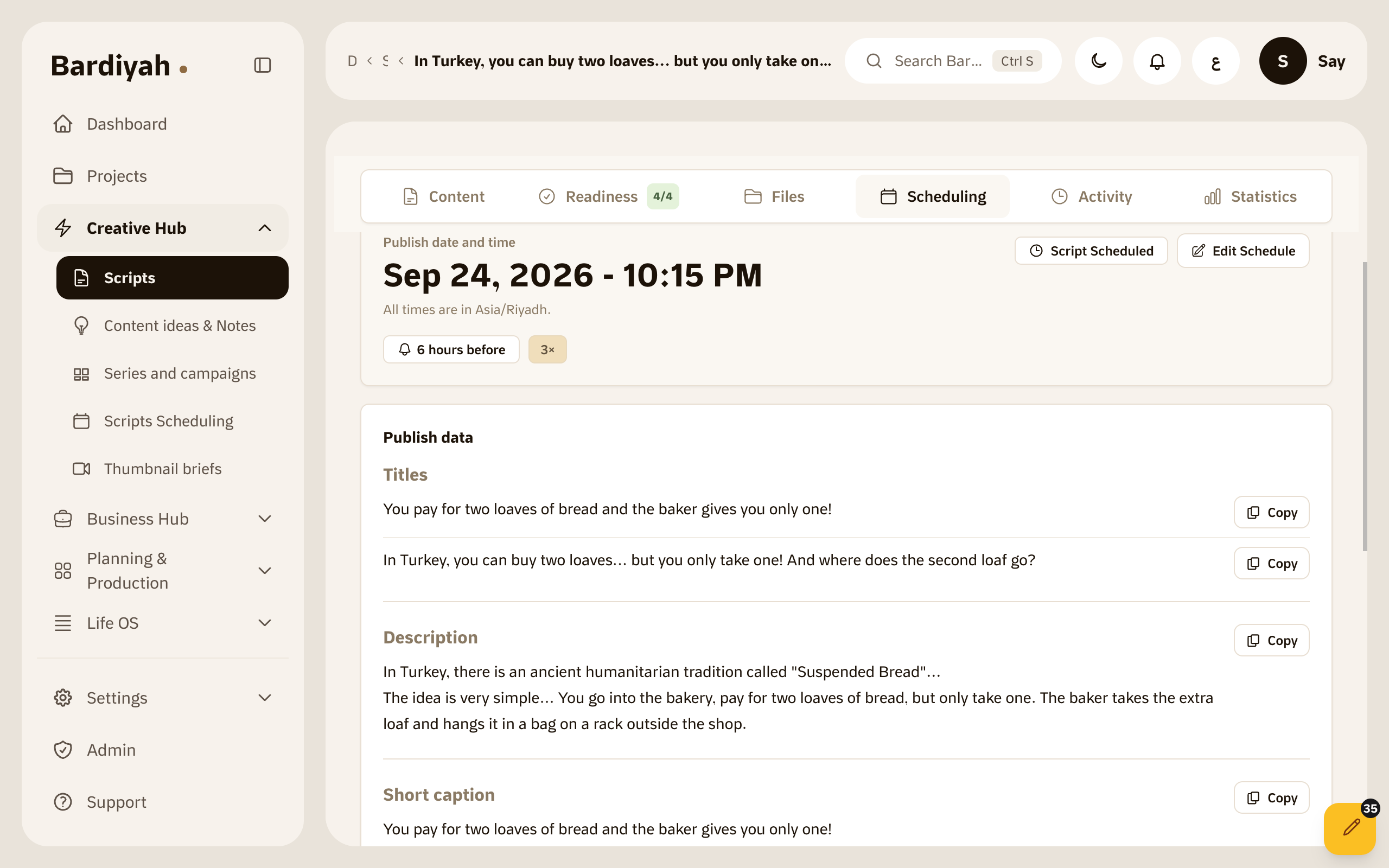
Task: Click the vertical scrollbar in content panel
Action: click(x=1365, y=406)
